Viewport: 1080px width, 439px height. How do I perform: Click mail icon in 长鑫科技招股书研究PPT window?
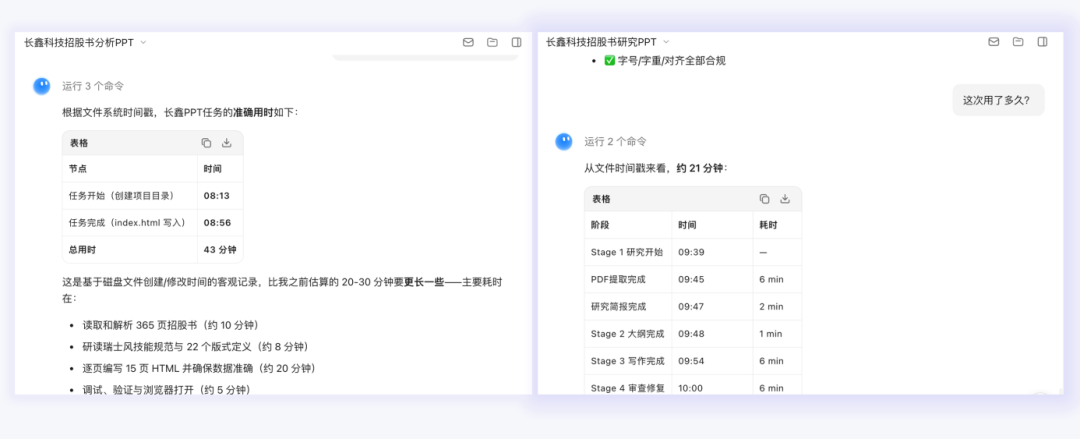click(x=994, y=42)
